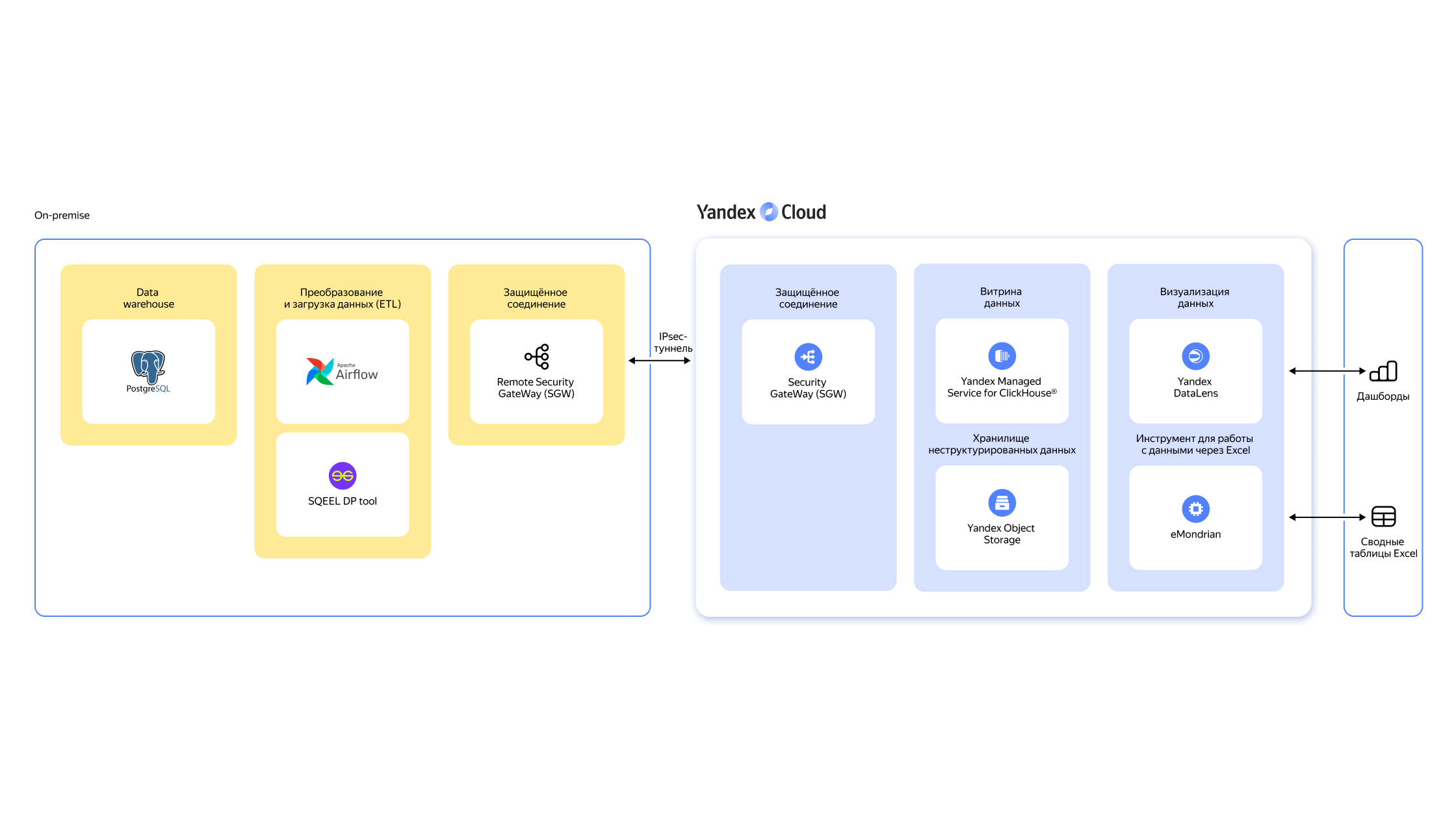Screen dimensions: 1456x819
Task: Click the eMondrian chip icon
Action: pos(1195,509)
